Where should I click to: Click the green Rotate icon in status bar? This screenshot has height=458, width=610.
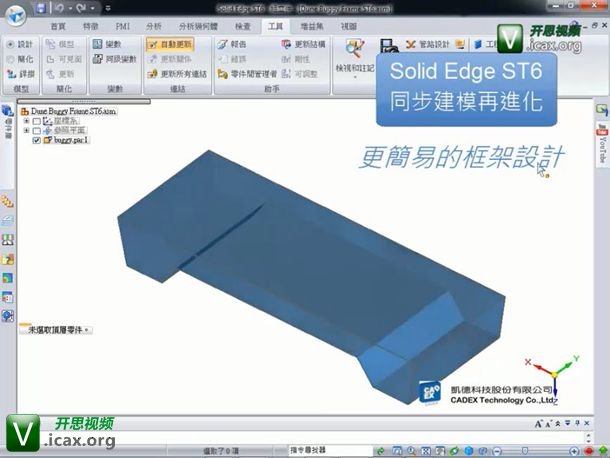[454, 451]
